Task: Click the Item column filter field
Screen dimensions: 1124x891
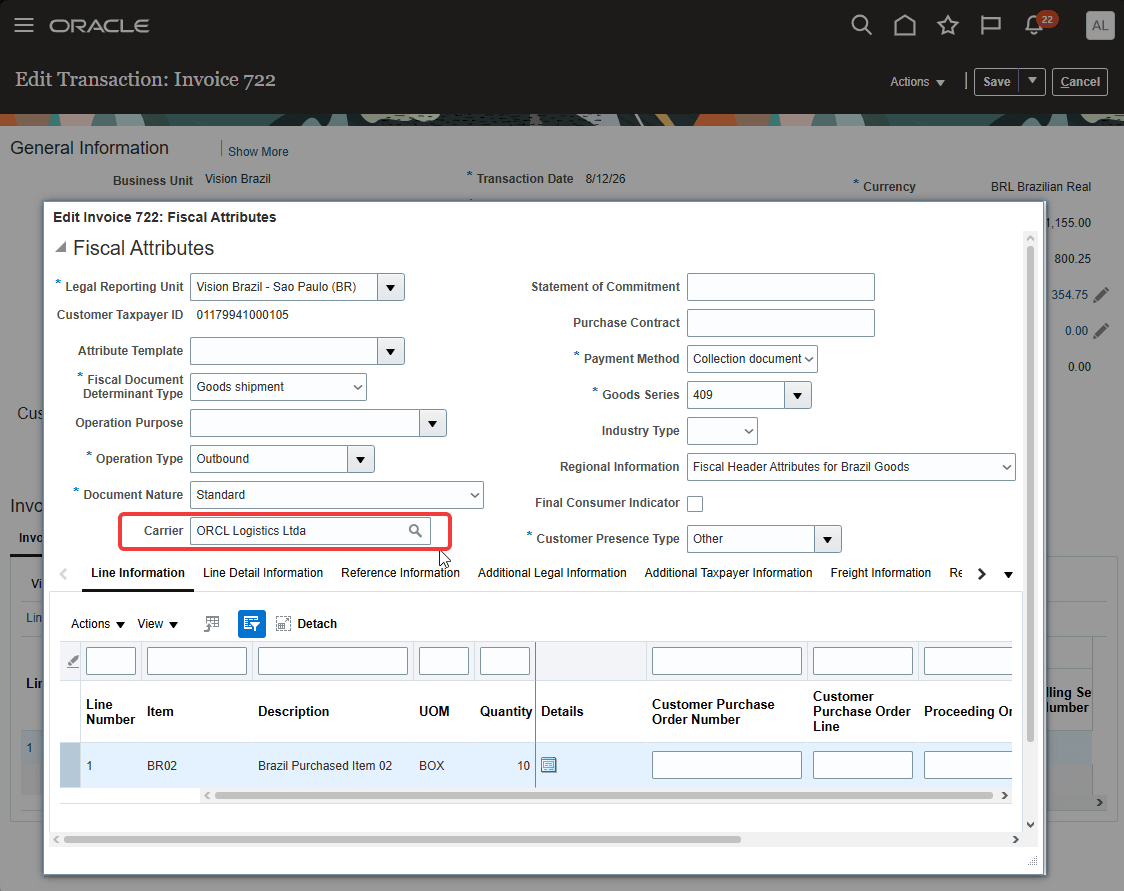Action: (196, 661)
